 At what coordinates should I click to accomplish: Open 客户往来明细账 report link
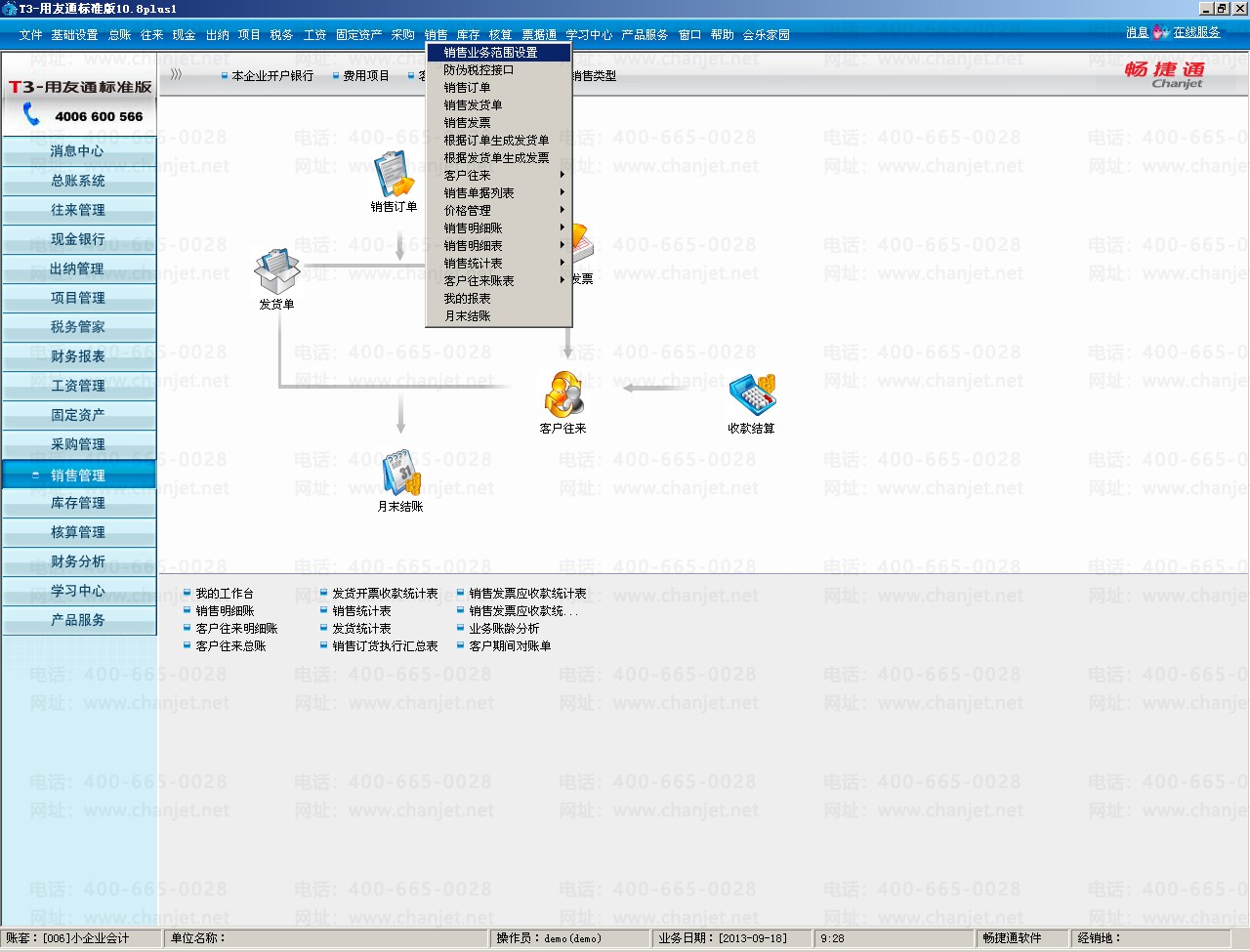click(236, 629)
